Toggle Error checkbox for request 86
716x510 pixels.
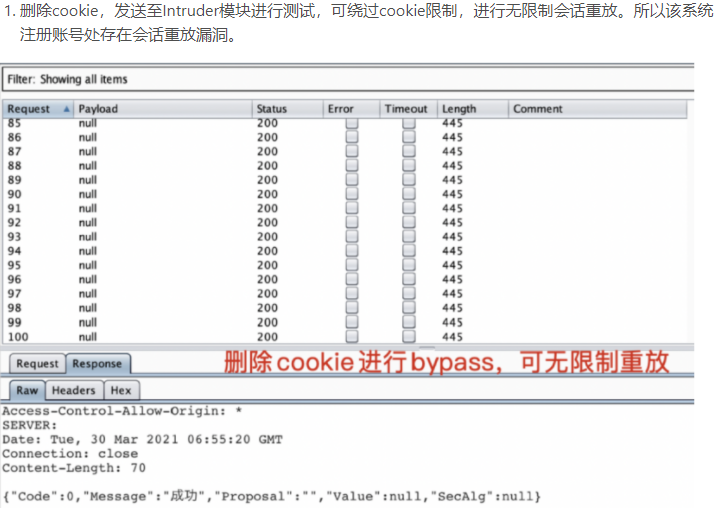352,137
